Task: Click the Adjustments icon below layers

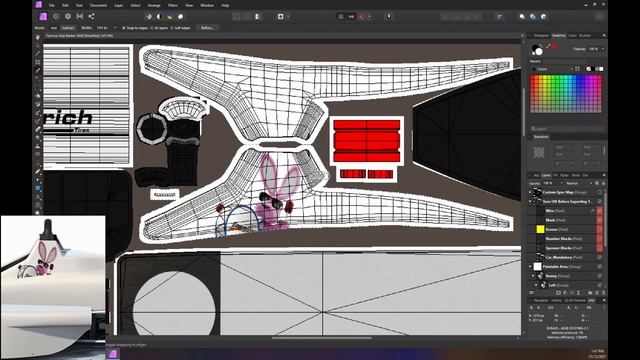Action: (565, 293)
